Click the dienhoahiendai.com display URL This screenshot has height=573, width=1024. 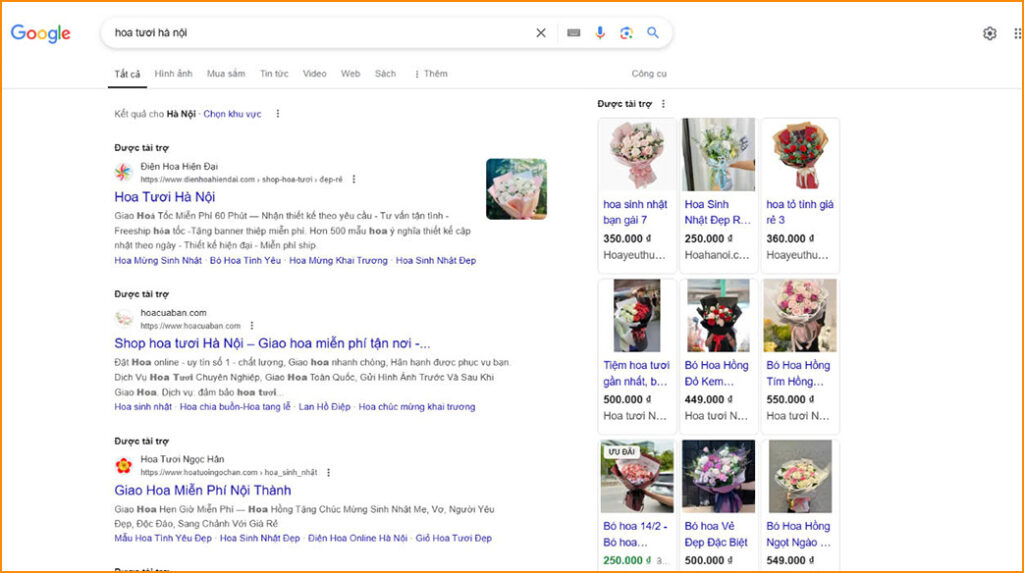(x=242, y=179)
